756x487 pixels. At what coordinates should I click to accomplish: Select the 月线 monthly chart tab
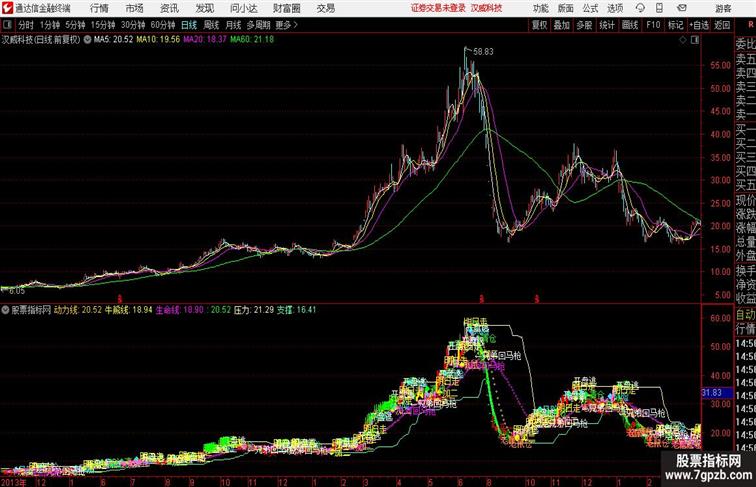(233, 25)
